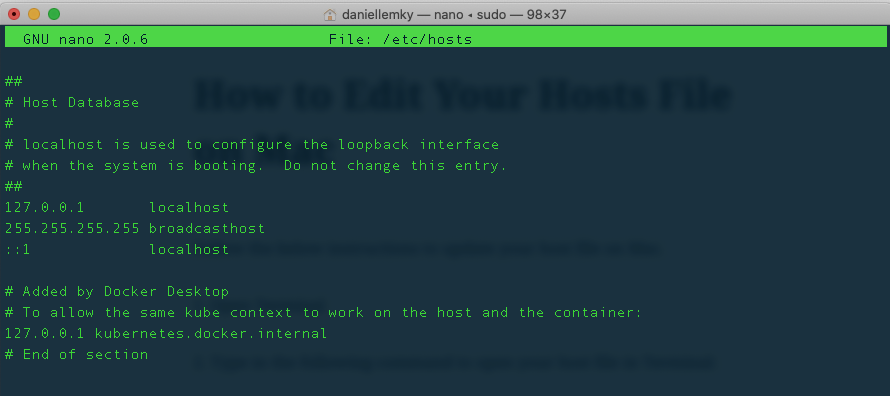Click the first ## line at top

point(13,82)
